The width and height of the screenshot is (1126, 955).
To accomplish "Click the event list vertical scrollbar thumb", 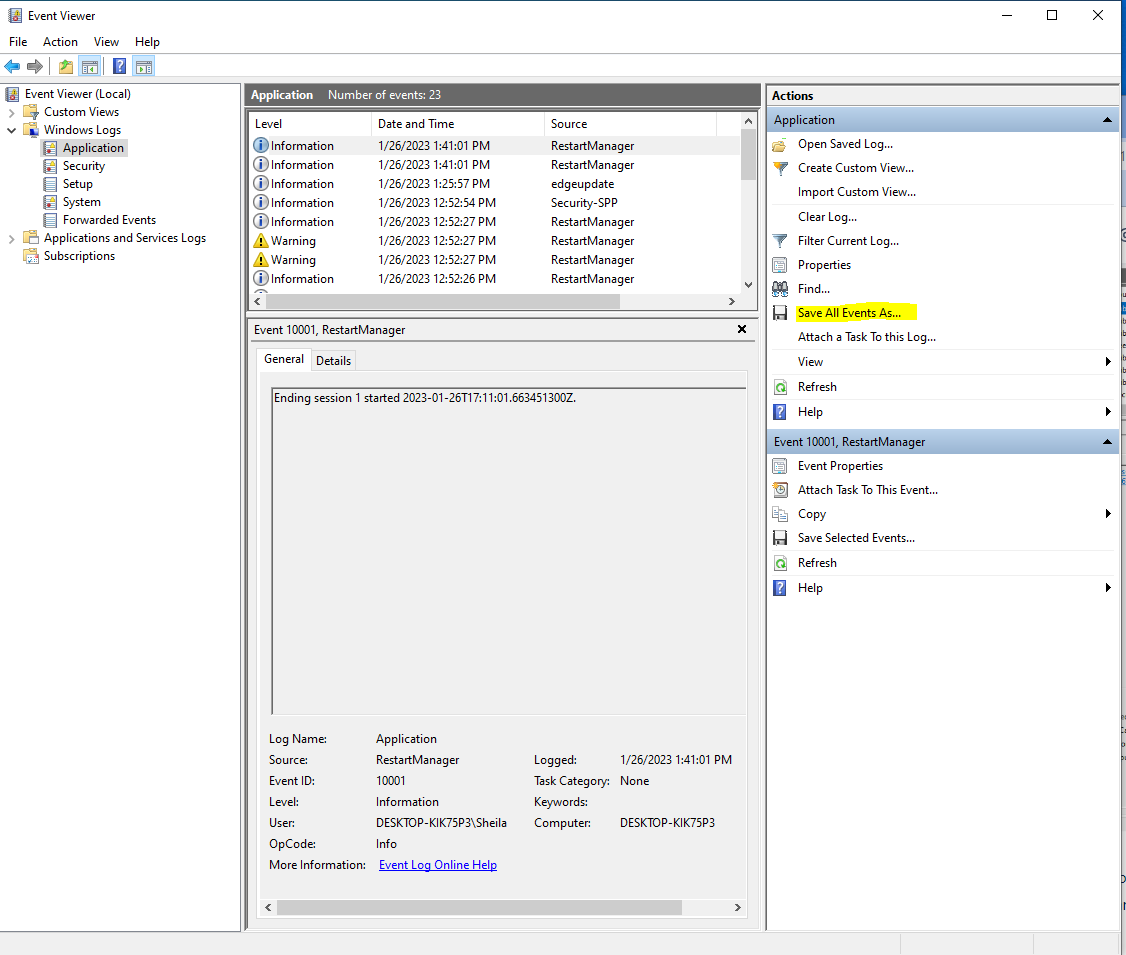I will pyautogui.click(x=748, y=157).
